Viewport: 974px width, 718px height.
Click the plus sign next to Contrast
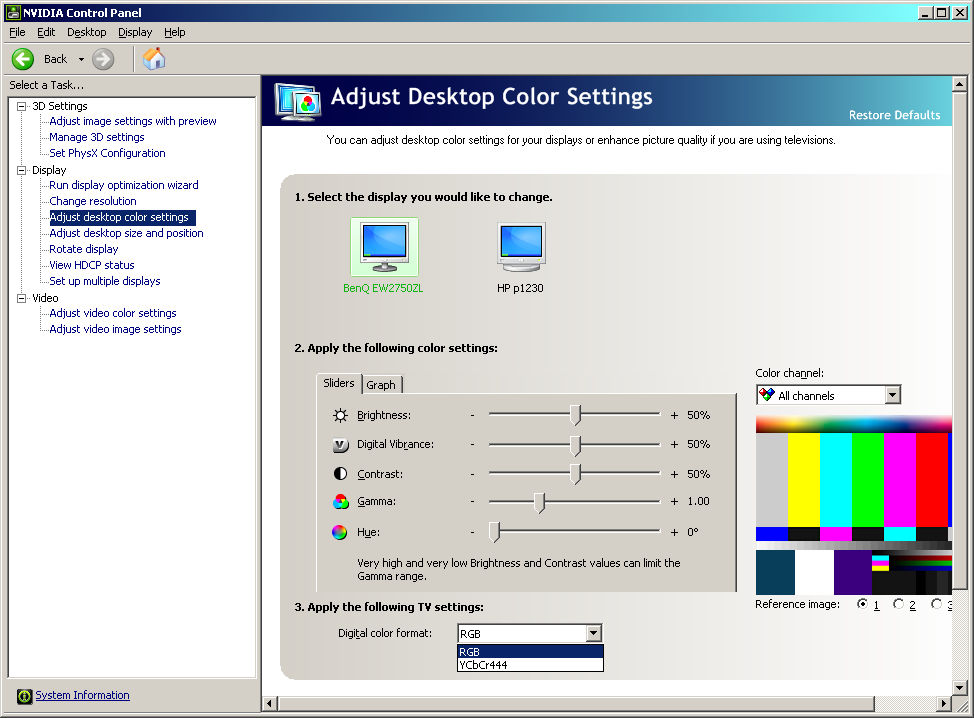[674, 475]
